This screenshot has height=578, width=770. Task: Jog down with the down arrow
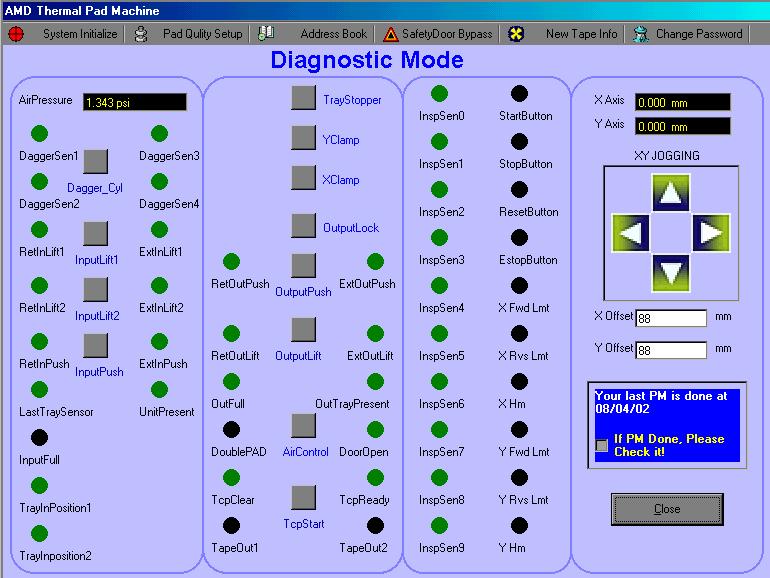coord(671,273)
